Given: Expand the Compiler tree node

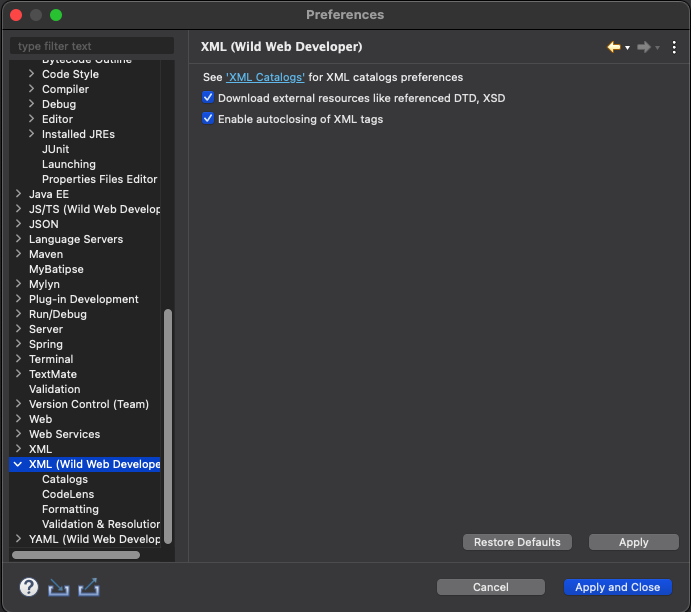Looking at the screenshot, I should coord(31,89).
